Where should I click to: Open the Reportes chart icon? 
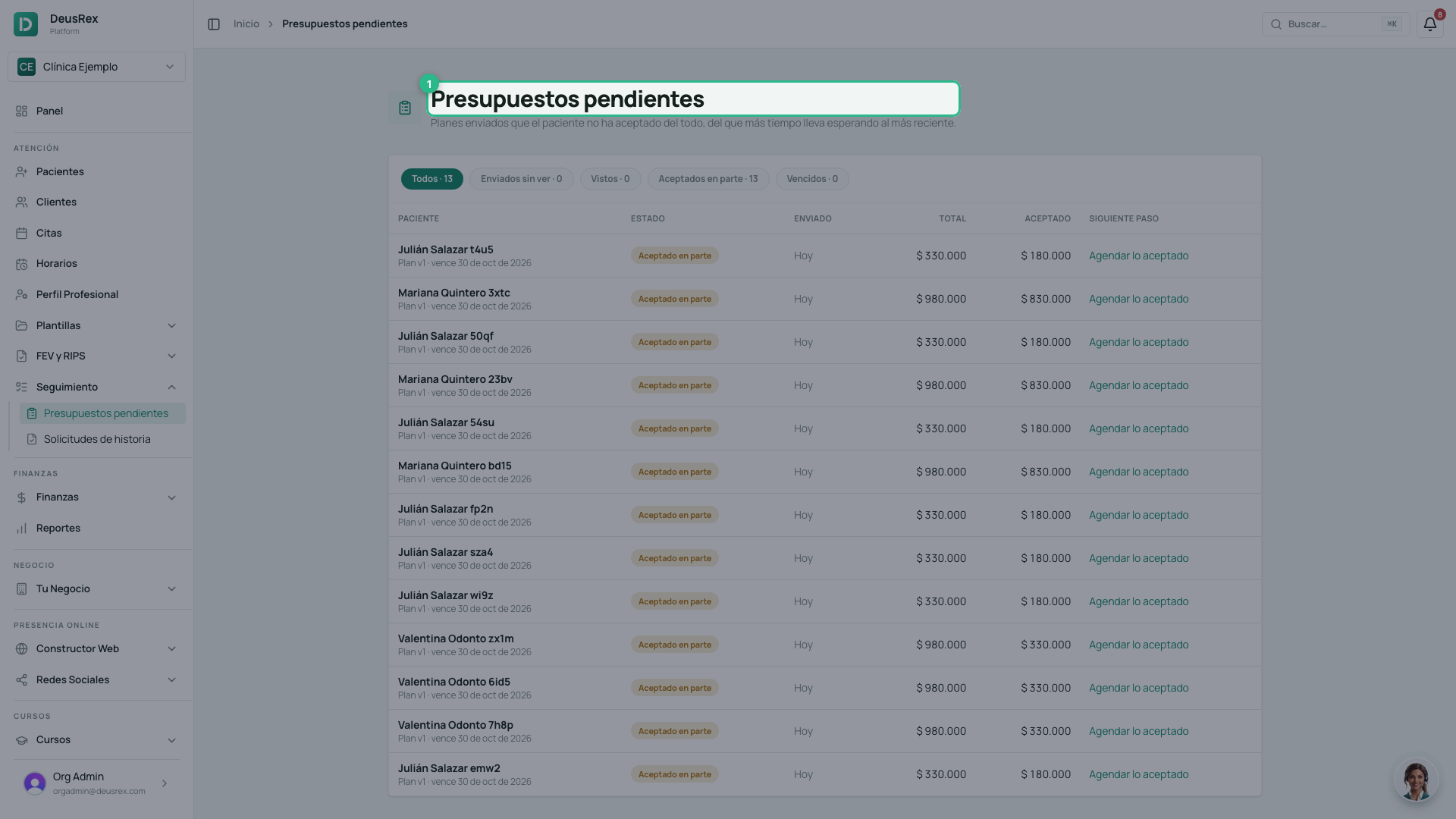(x=21, y=529)
